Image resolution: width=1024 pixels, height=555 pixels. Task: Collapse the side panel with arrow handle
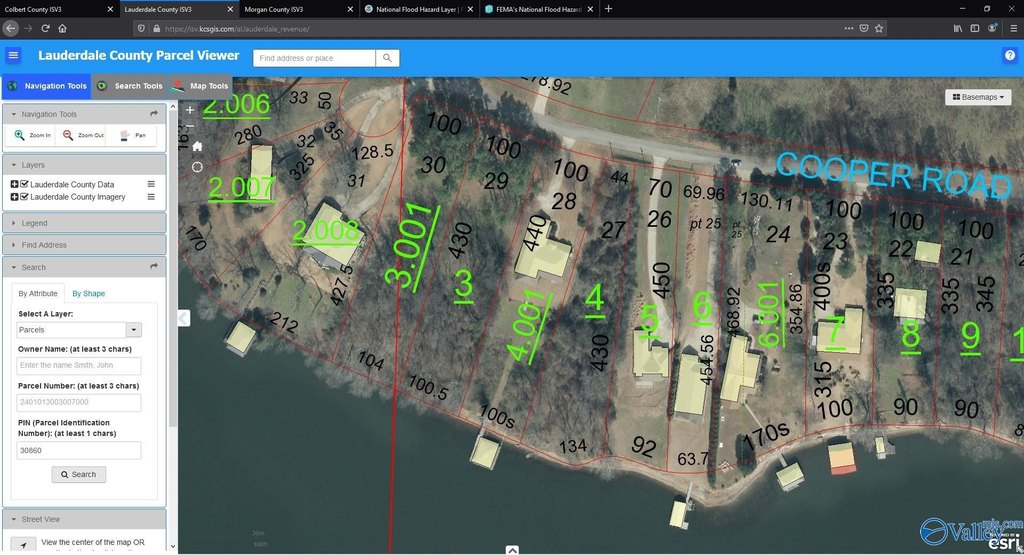tap(183, 318)
